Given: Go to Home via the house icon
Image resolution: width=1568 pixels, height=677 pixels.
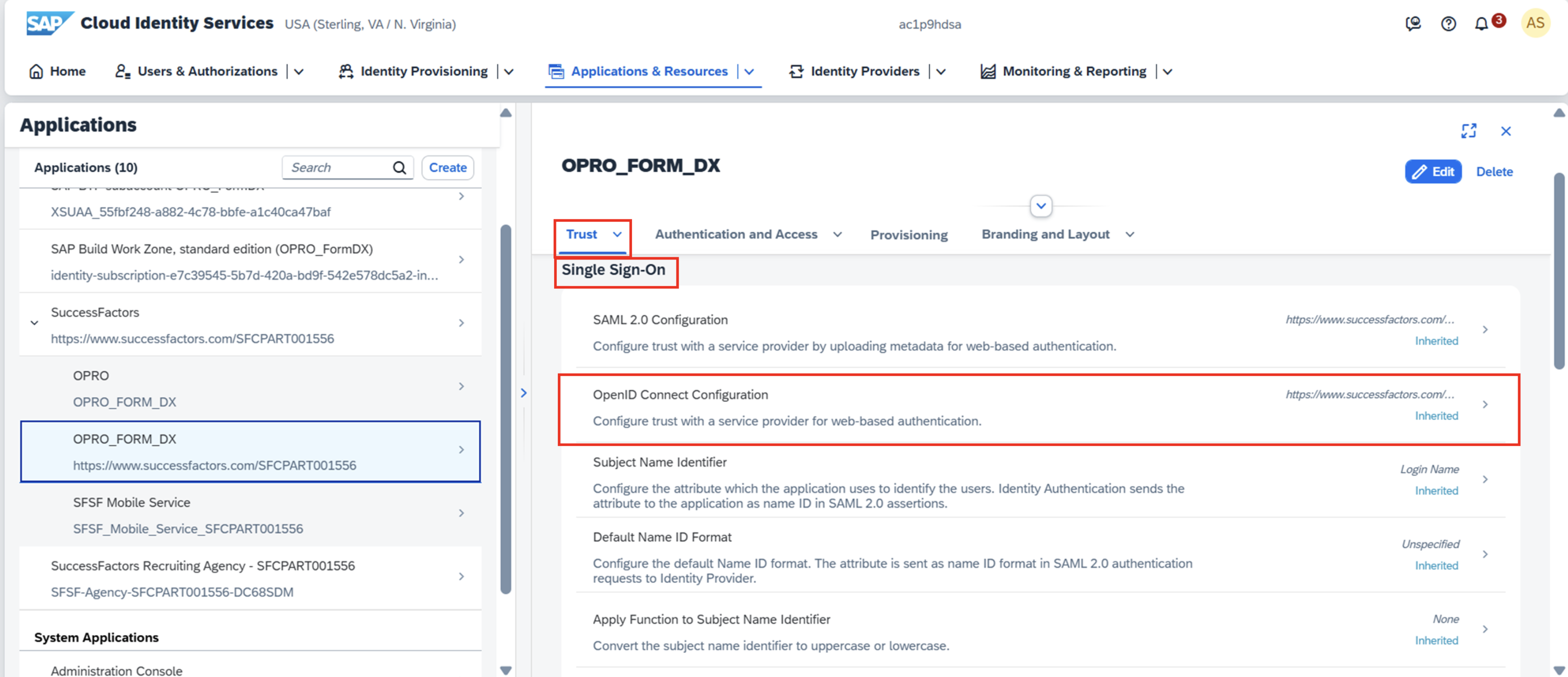Looking at the screenshot, I should 36,71.
